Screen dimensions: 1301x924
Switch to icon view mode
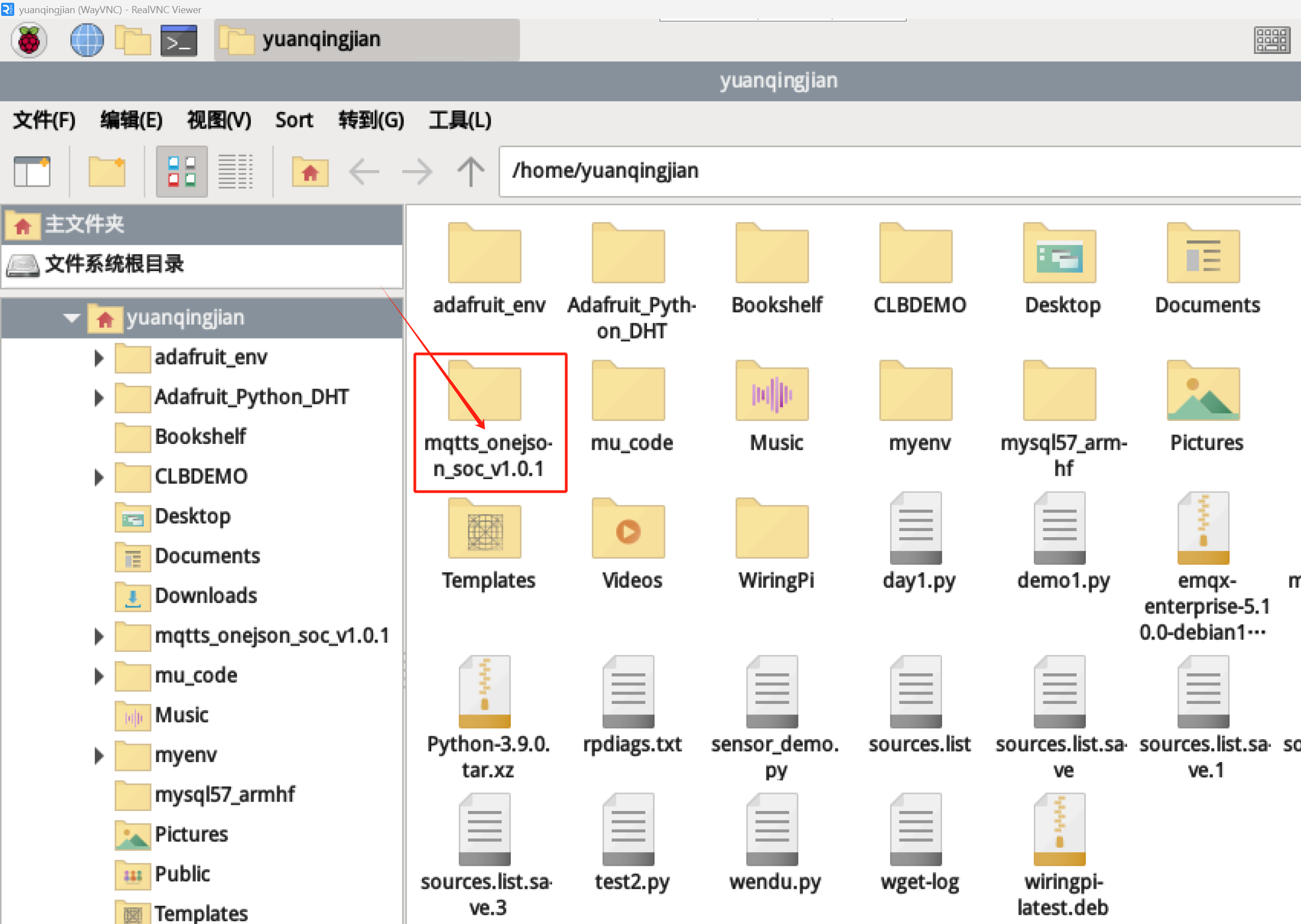coord(182,171)
